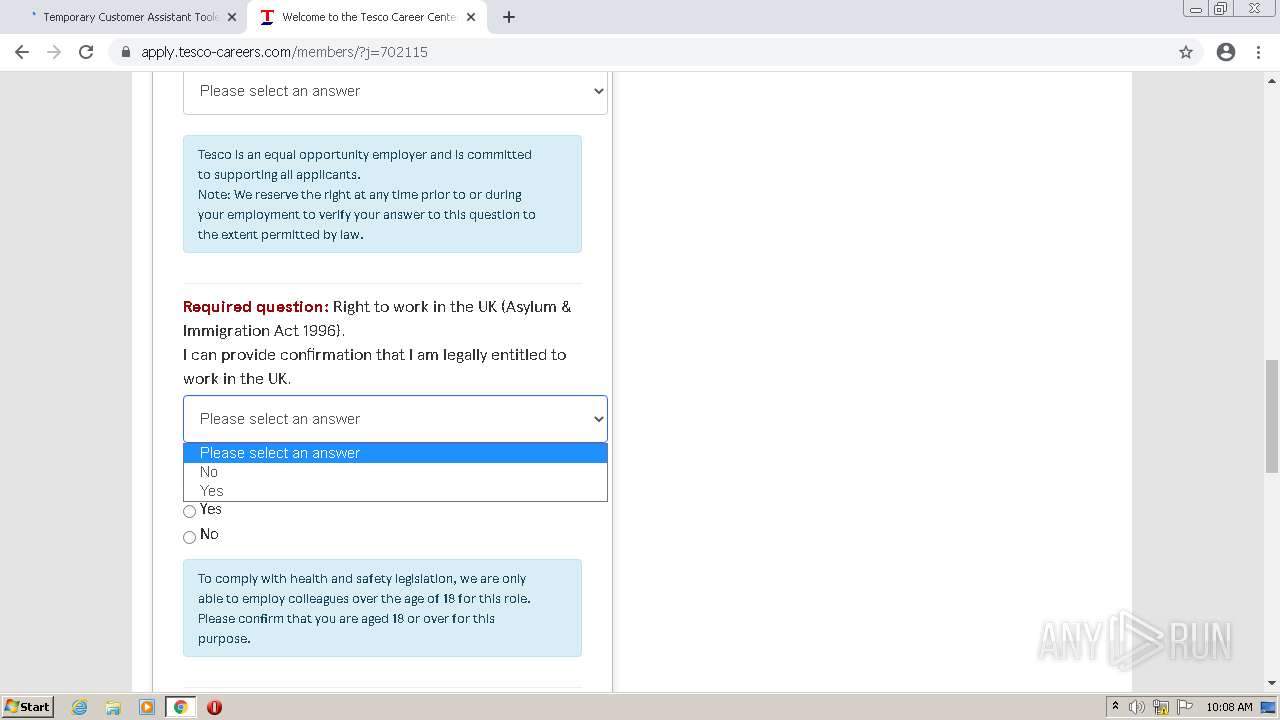Choose 'Please select an answer' in the open list
The width and height of the screenshot is (1280, 720).
pos(395,453)
